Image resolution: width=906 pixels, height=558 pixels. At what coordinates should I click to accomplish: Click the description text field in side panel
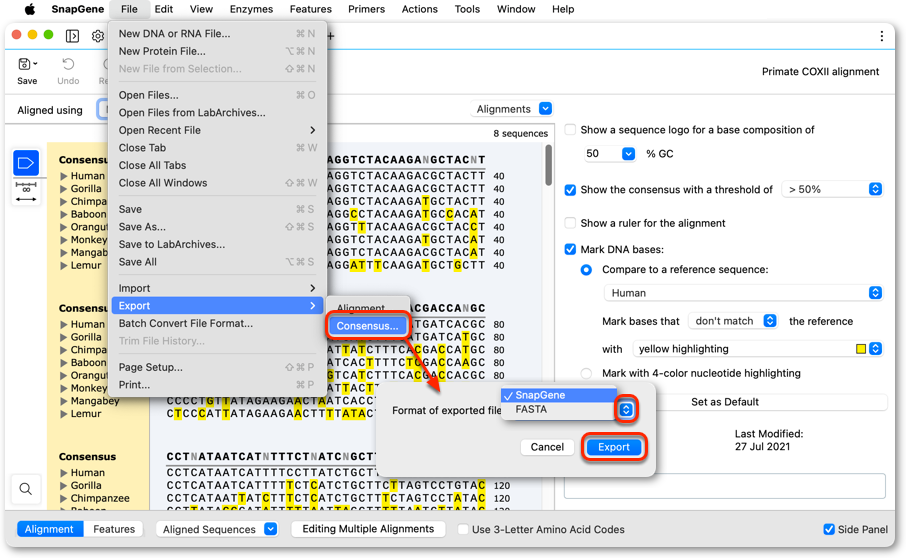(x=725, y=485)
